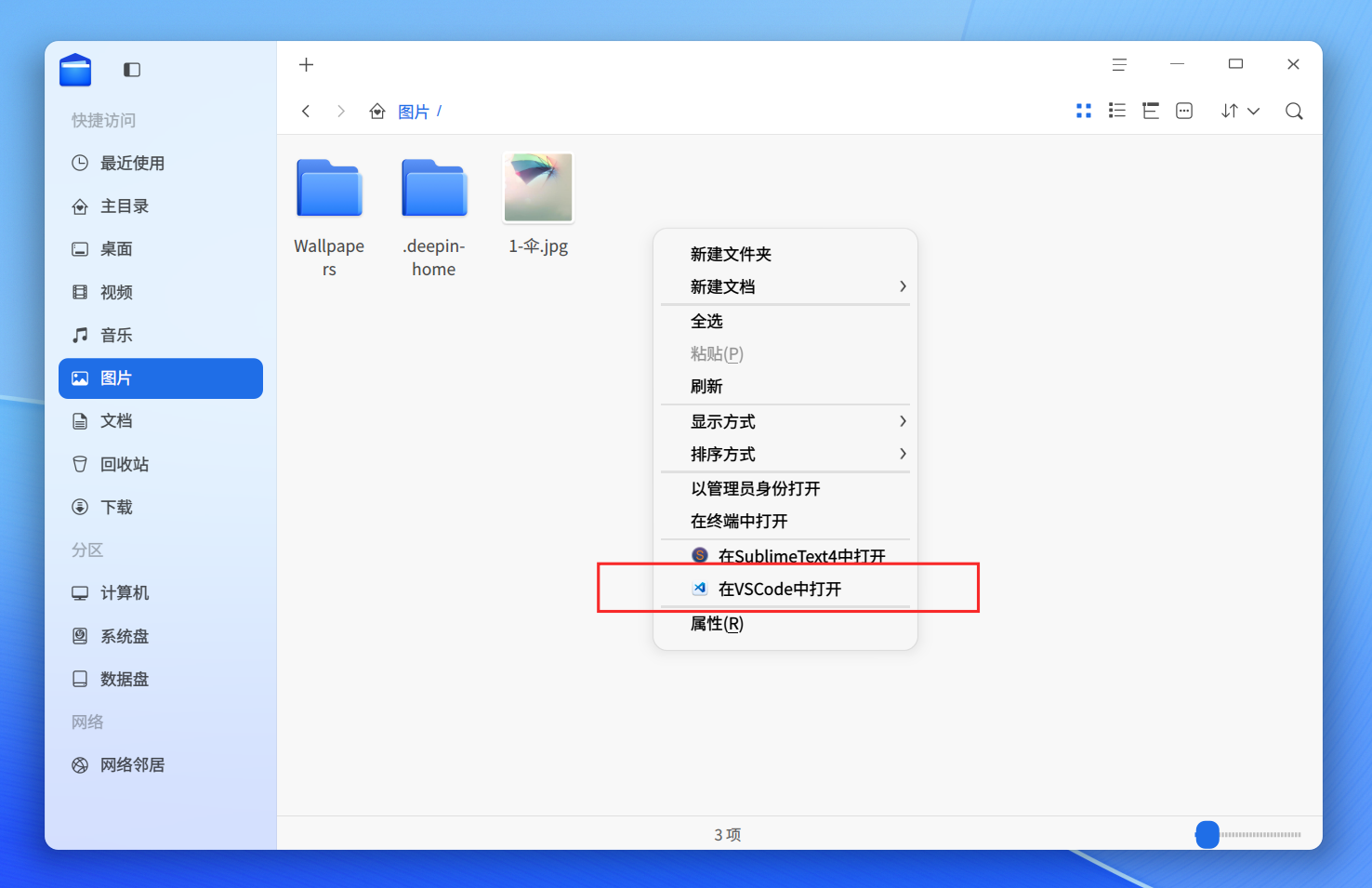Open 系统盘 in sidebar

161,637
